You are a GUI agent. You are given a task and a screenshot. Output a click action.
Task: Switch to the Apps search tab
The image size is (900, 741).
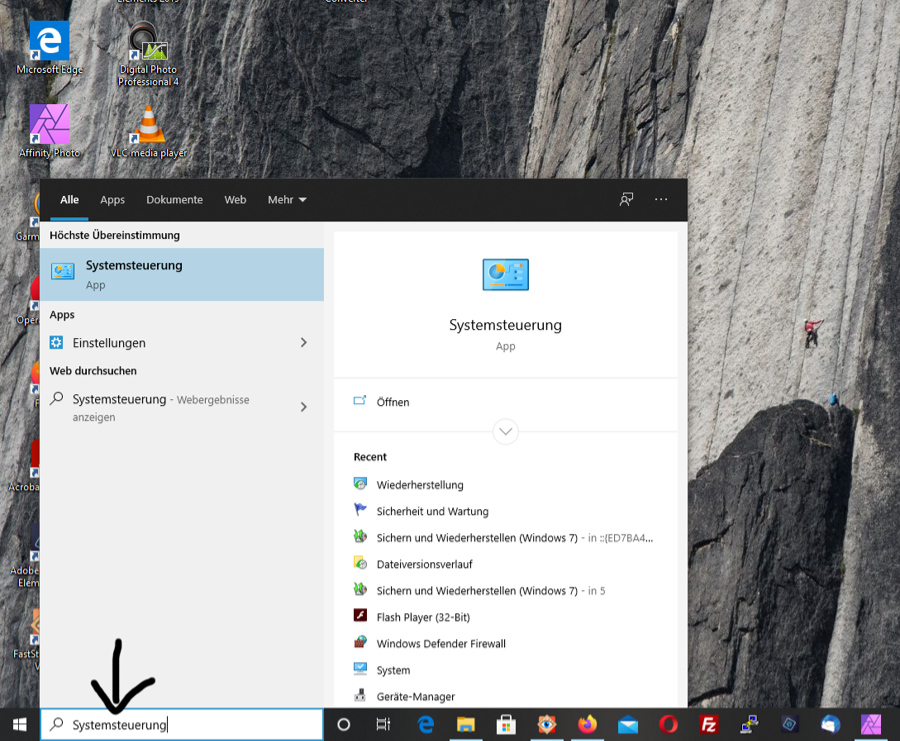click(112, 200)
